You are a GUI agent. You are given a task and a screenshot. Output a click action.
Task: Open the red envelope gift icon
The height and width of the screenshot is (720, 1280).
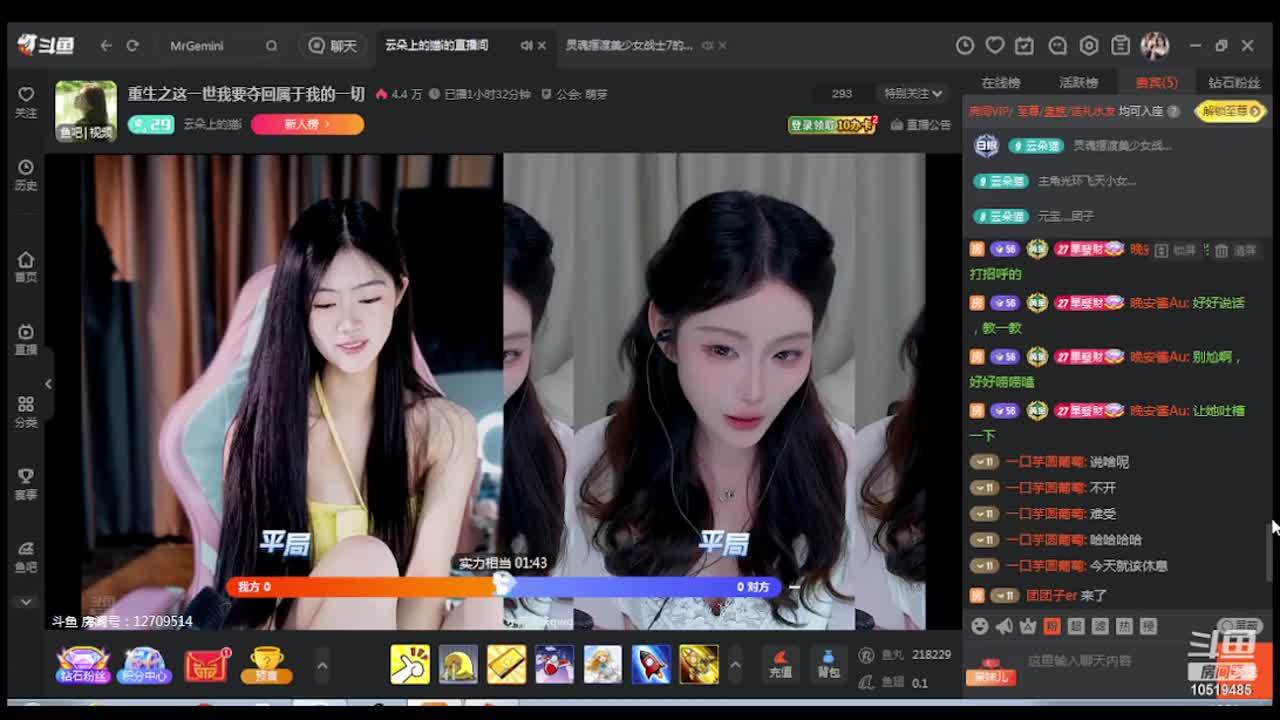tap(207, 665)
